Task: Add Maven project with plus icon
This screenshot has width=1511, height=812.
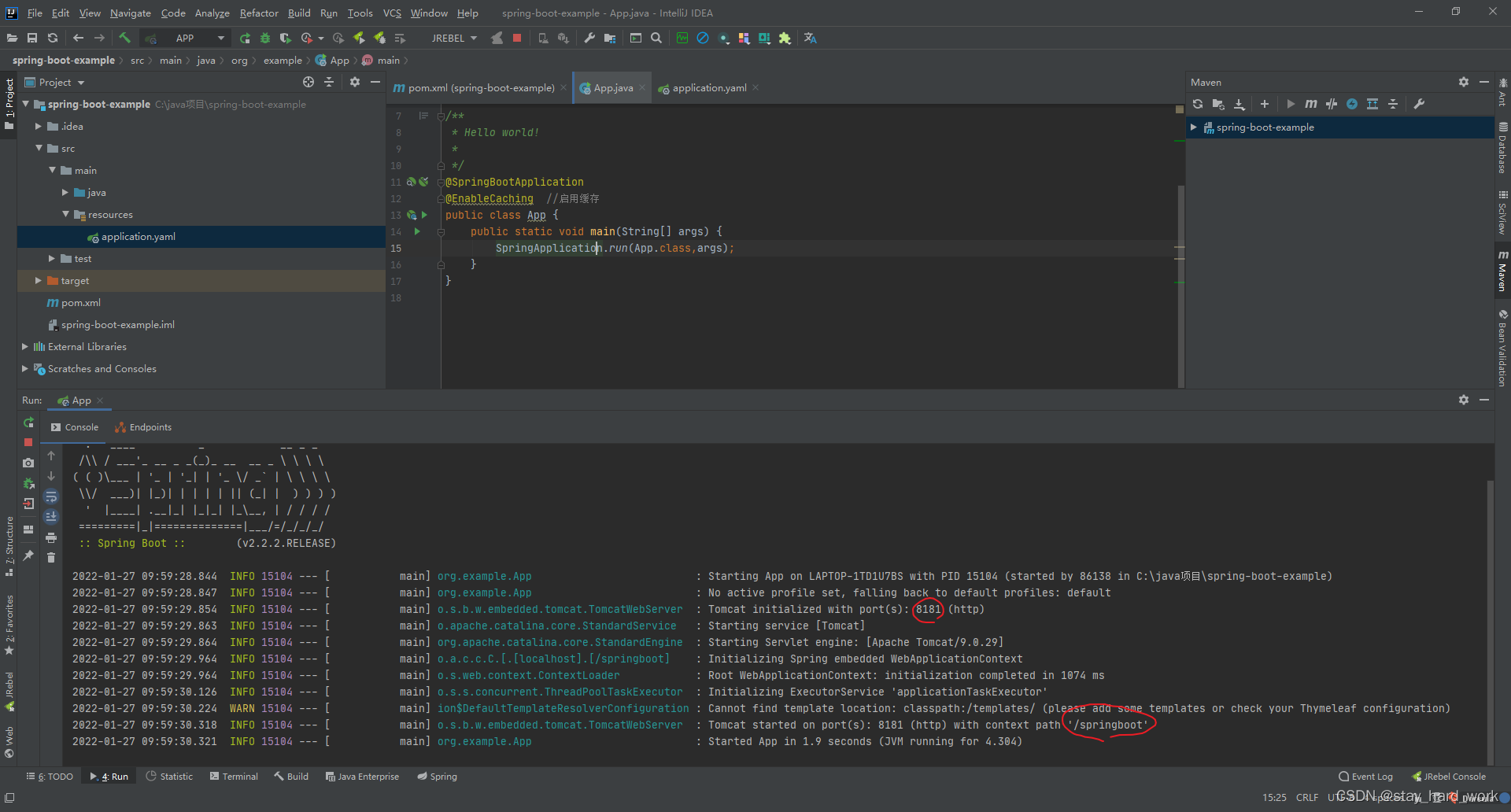Action: (x=1265, y=104)
